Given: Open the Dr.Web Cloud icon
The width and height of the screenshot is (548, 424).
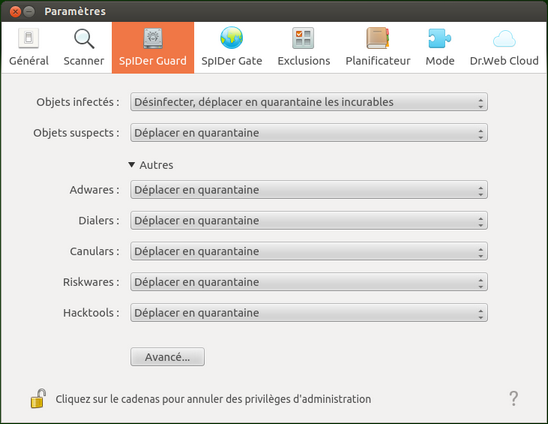Looking at the screenshot, I should point(504,39).
